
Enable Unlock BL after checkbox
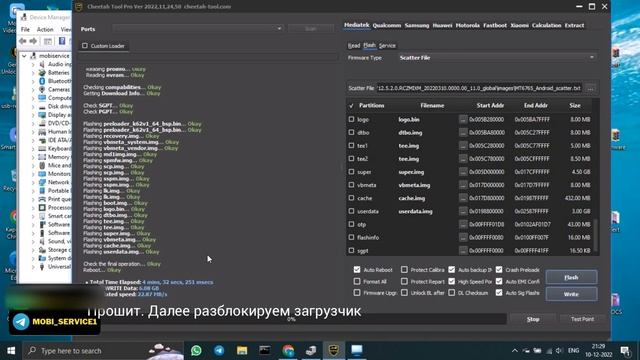tap(404, 293)
